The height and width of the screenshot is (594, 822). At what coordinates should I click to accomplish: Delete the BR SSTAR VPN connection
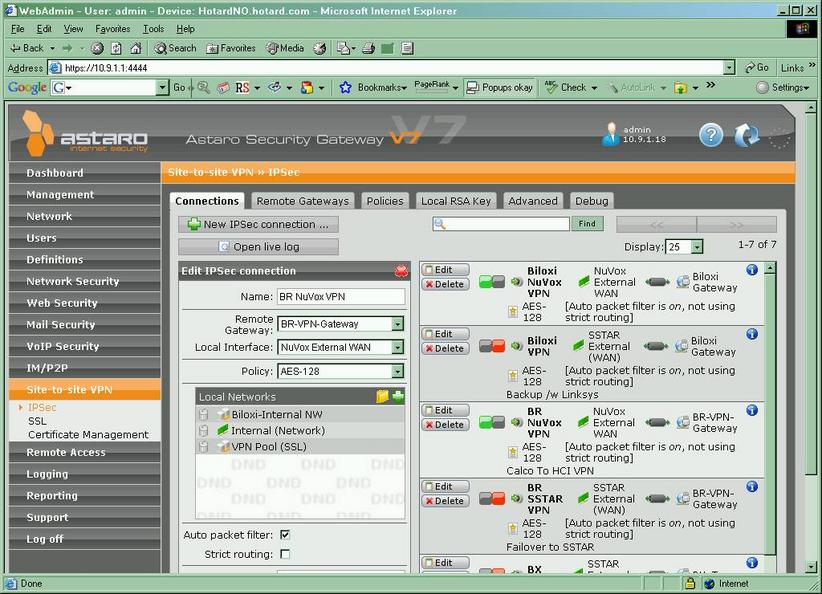point(445,501)
